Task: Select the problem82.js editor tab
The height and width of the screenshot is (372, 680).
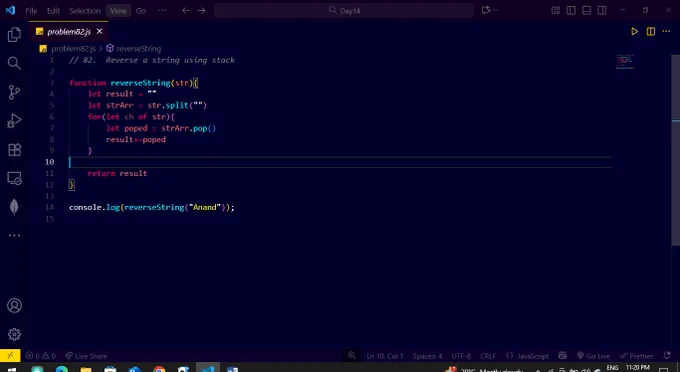Action: (x=69, y=32)
